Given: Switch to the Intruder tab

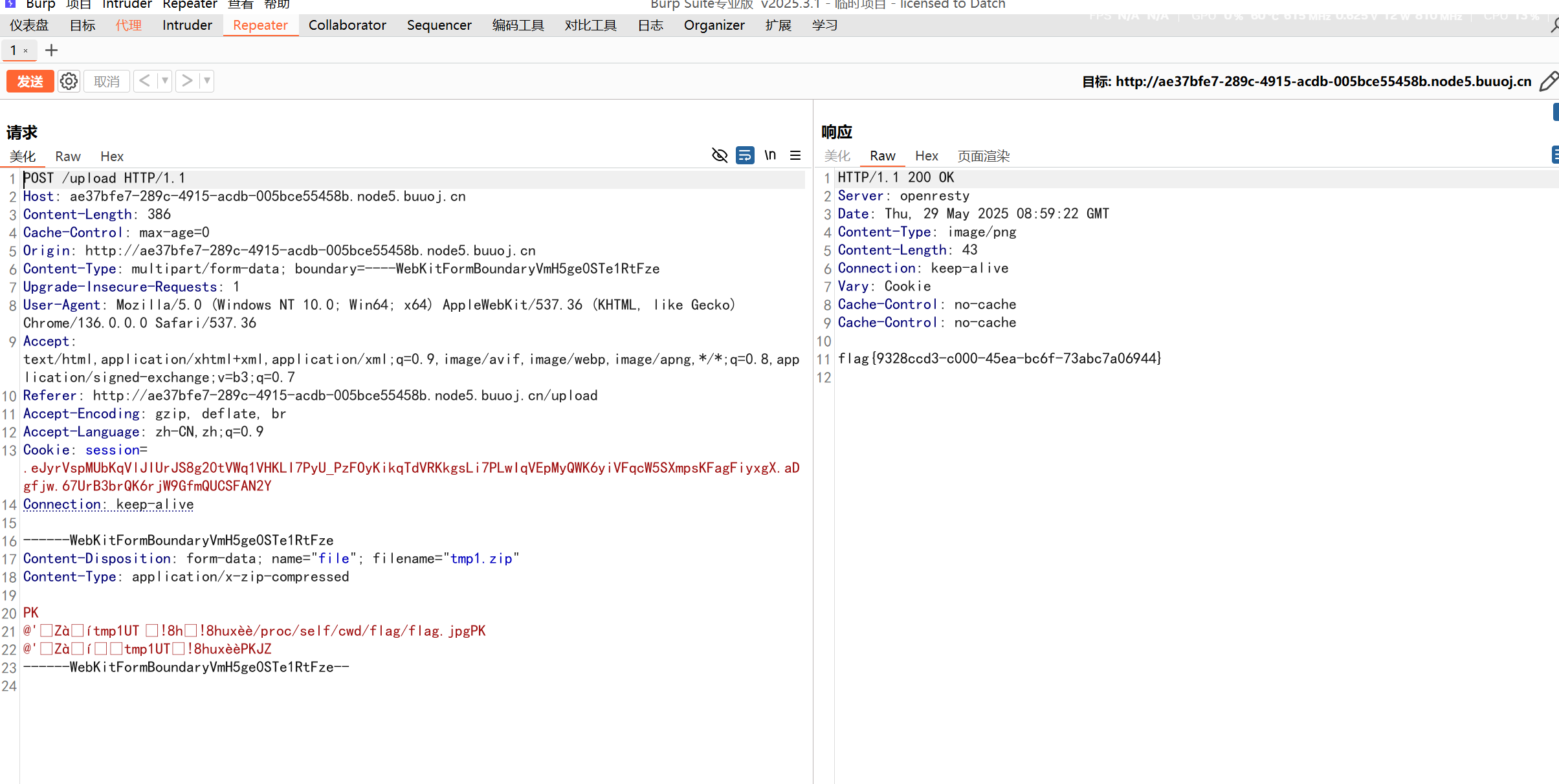Looking at the screenshot, I should [x=187, y=25].
